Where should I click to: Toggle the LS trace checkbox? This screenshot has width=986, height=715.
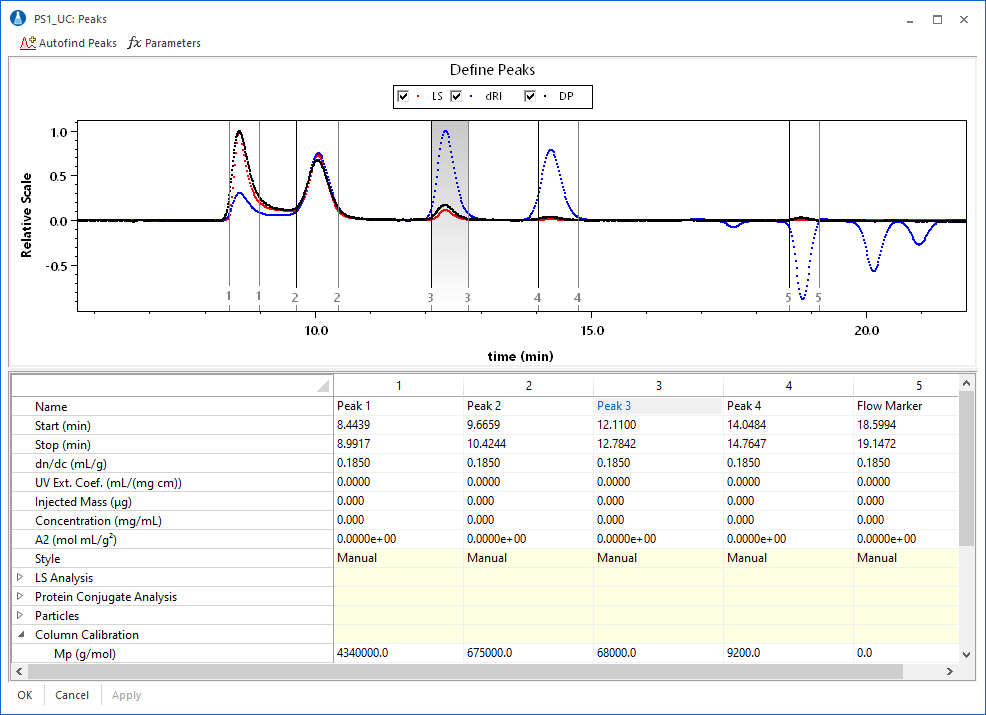click(x=403, y=97)
